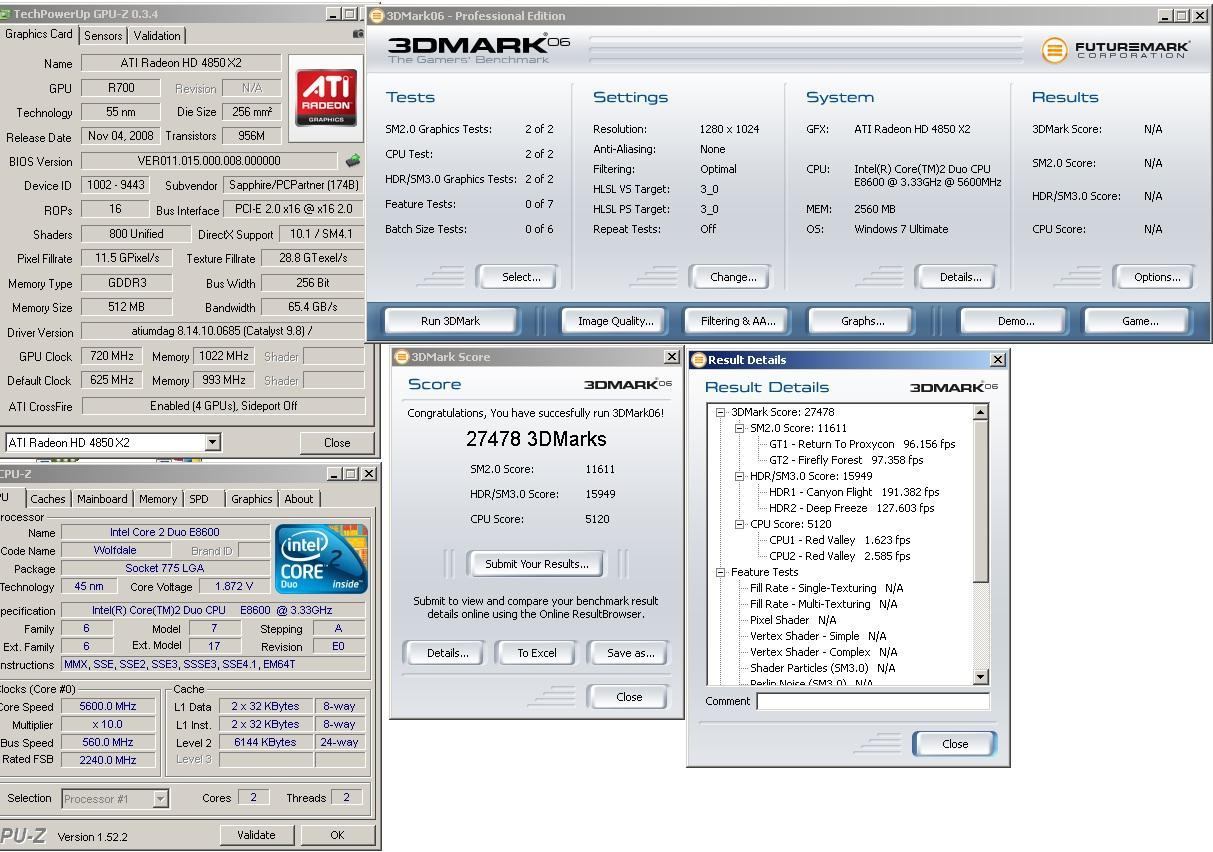Close Result Details using the title bar X
Viewport: 1213px width, 852px height.
[x=997, y=360]
